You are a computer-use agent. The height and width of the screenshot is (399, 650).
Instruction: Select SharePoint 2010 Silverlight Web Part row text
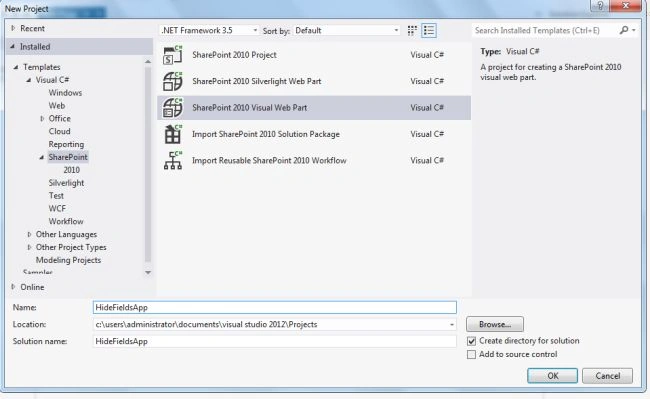257,81
